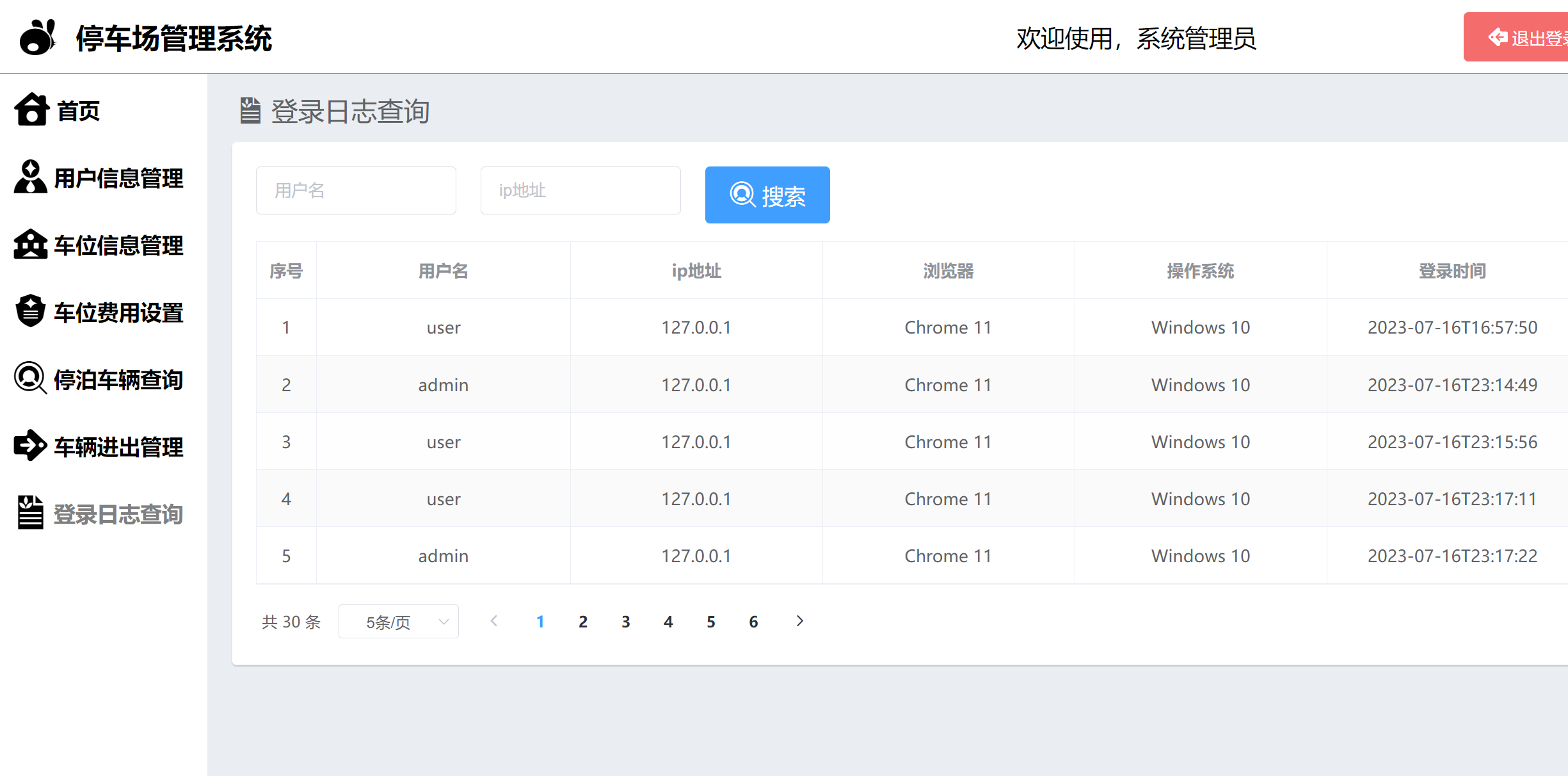Select page 6 of the login logs
Viewport: 1568px width, 776px height.
(753, 621)
